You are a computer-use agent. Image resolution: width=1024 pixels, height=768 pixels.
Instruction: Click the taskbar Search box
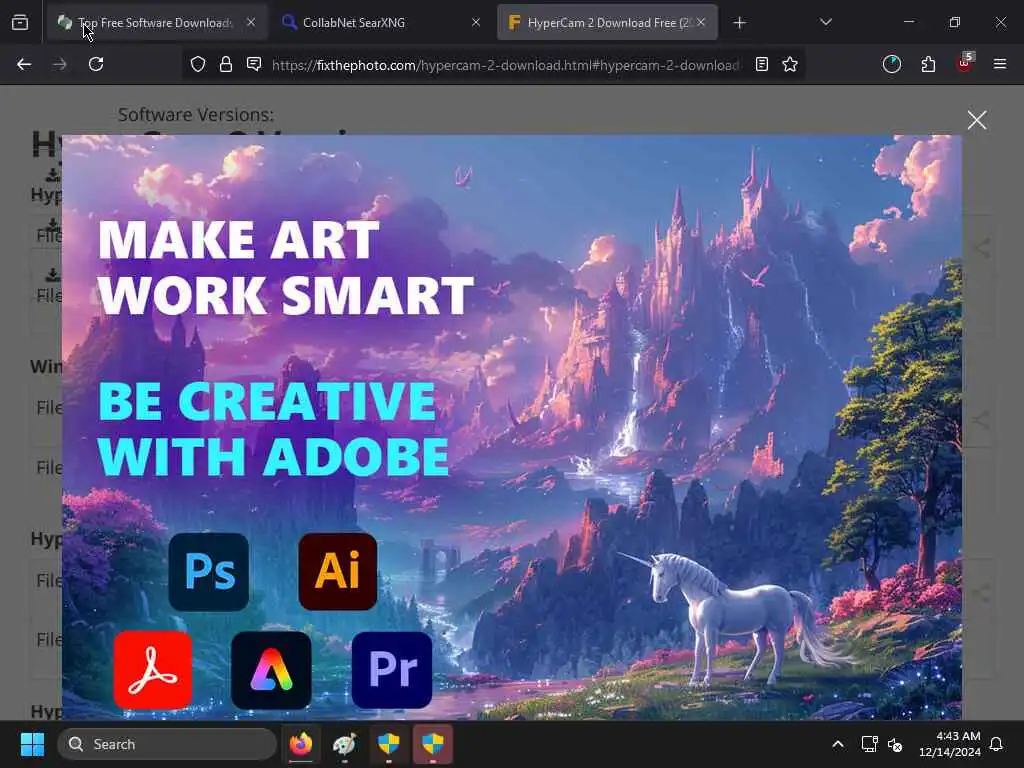167,744
